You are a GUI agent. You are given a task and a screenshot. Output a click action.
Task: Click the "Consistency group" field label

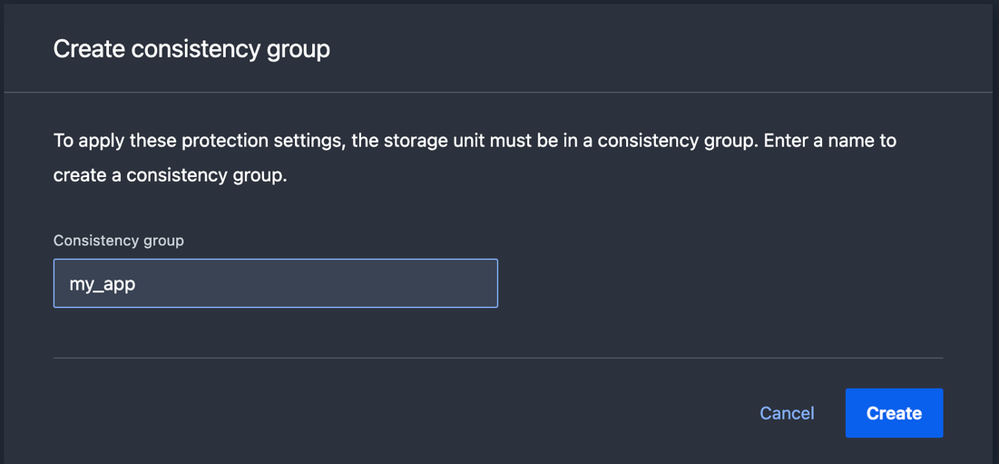tap(118, 240)
